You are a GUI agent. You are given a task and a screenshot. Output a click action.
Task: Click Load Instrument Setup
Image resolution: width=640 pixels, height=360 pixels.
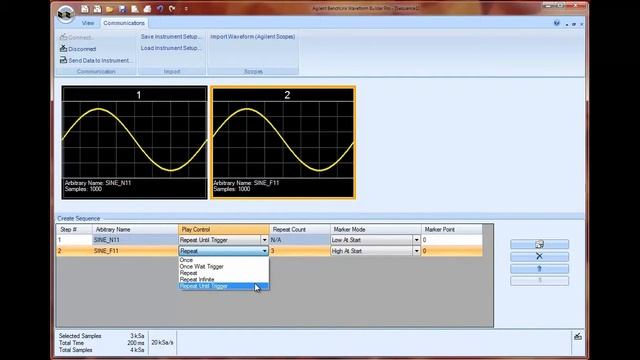tap(171, 48)
